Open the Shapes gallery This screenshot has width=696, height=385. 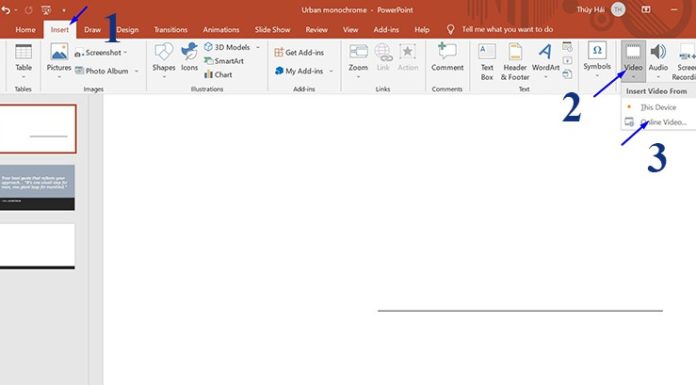tap(164, 61)
